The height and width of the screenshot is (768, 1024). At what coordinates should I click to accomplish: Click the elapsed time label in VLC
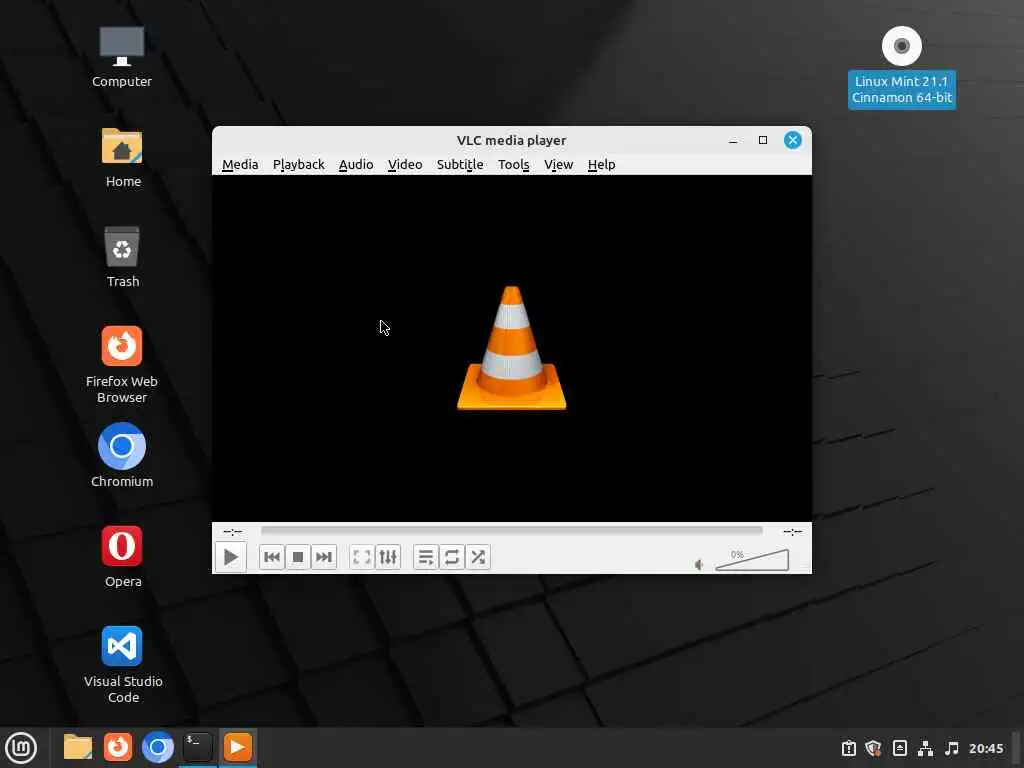(232, 532)
